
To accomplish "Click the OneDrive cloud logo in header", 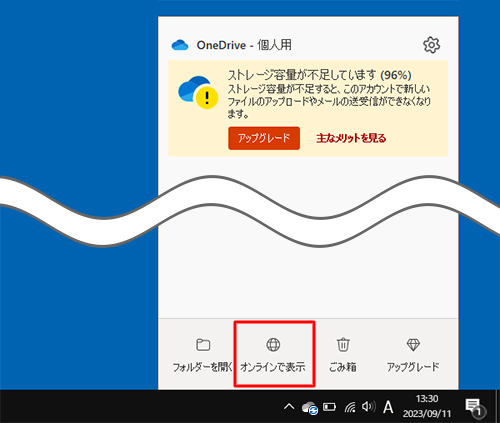I will [x=180, y=45].
